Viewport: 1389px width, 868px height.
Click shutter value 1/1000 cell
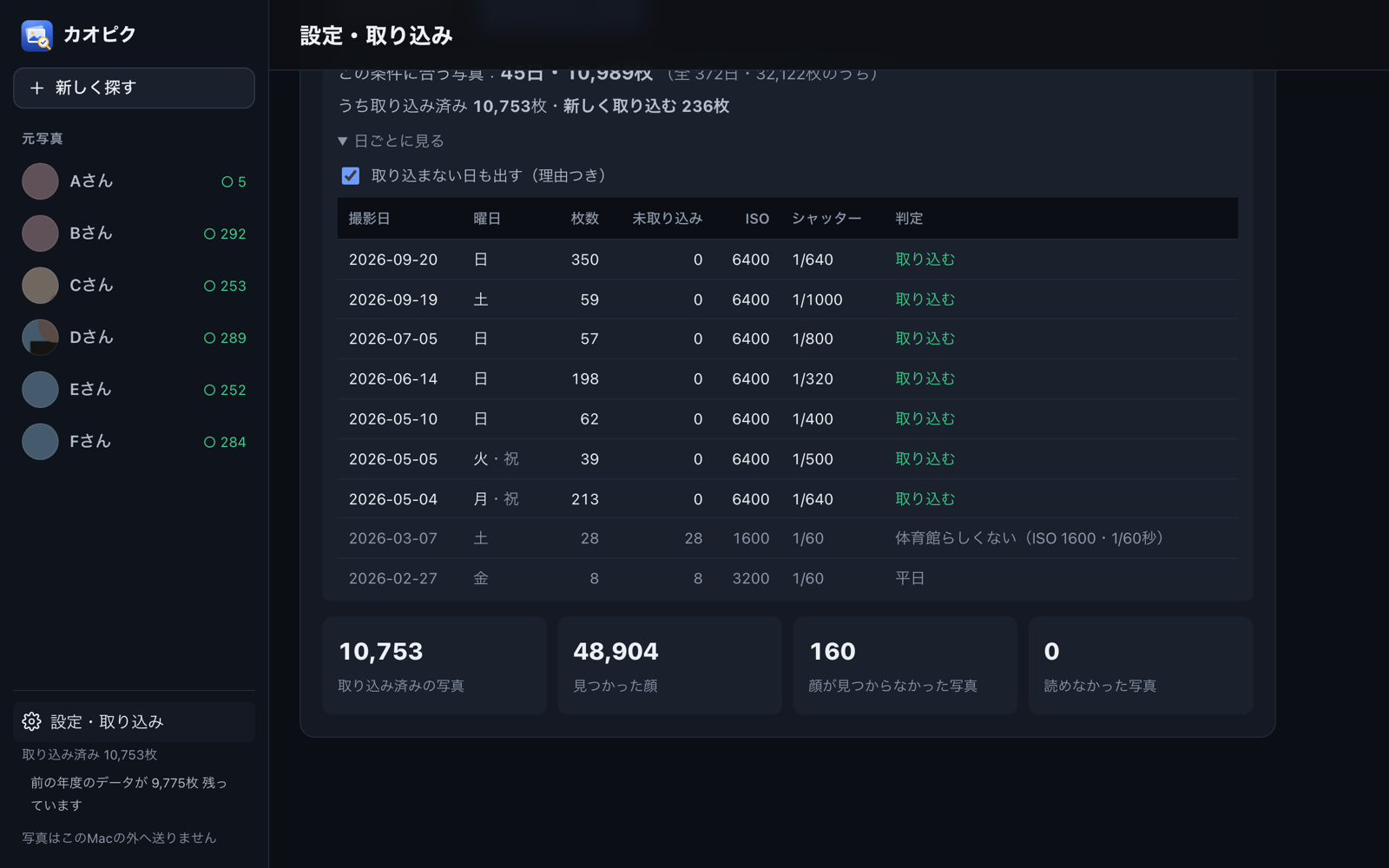point(817,299)
